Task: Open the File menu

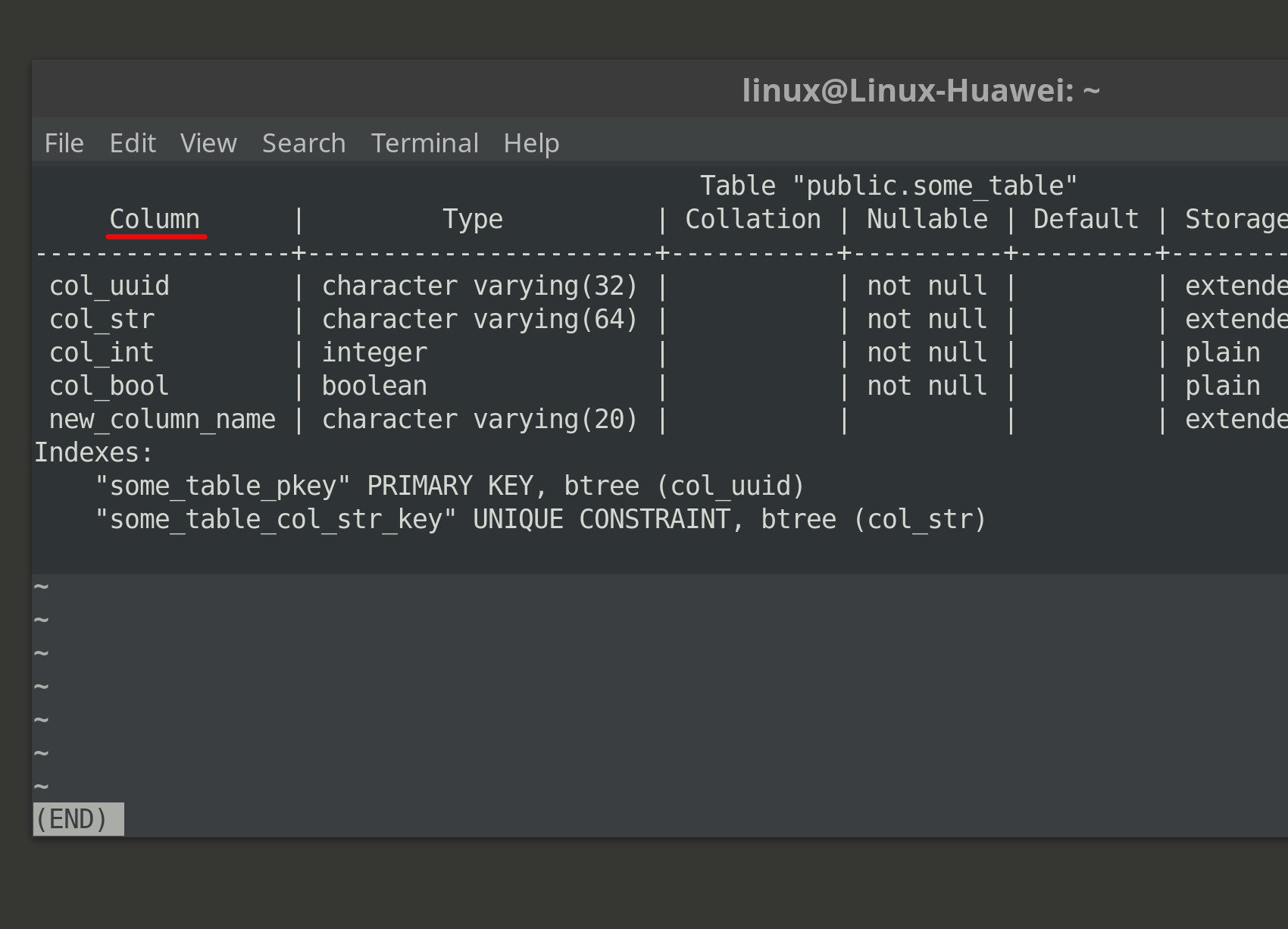Action: (x=64, y=143)
